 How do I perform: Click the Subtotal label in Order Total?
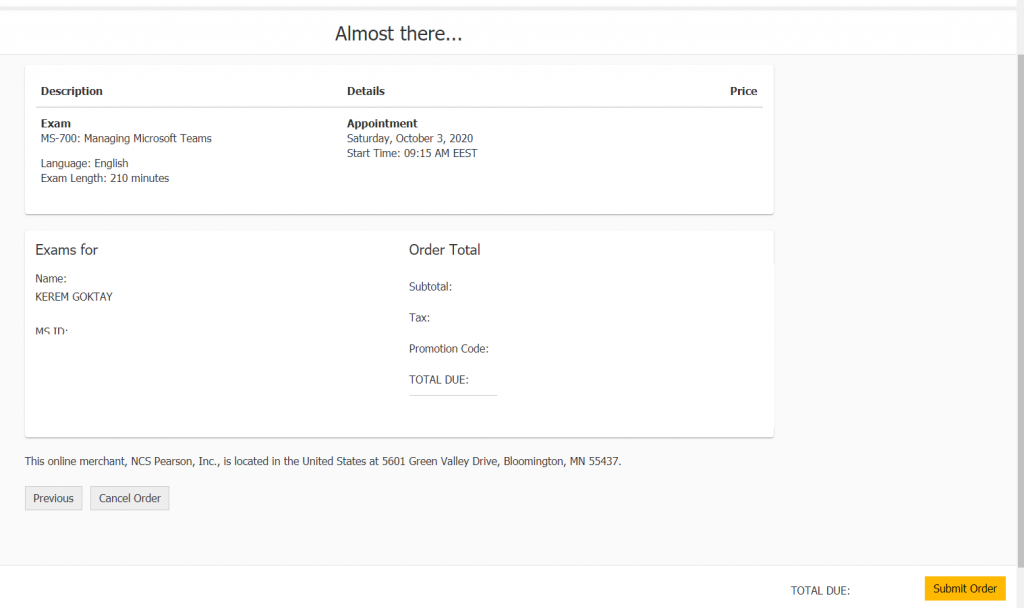(x=430, y=287)
